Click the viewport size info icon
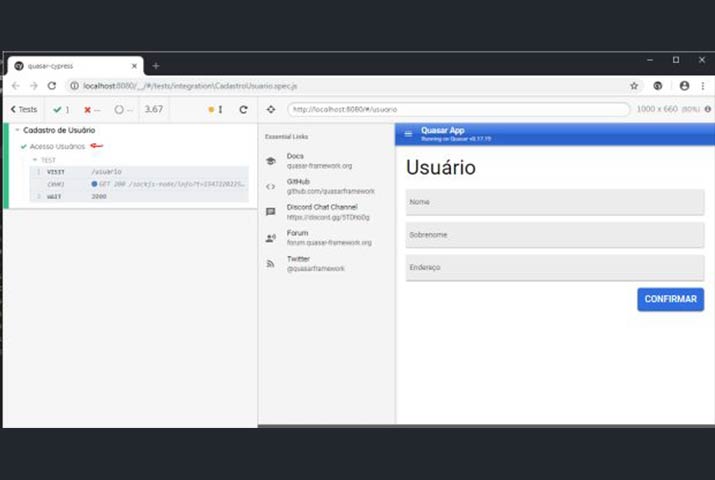715x480 pixels. coord(707,109)
